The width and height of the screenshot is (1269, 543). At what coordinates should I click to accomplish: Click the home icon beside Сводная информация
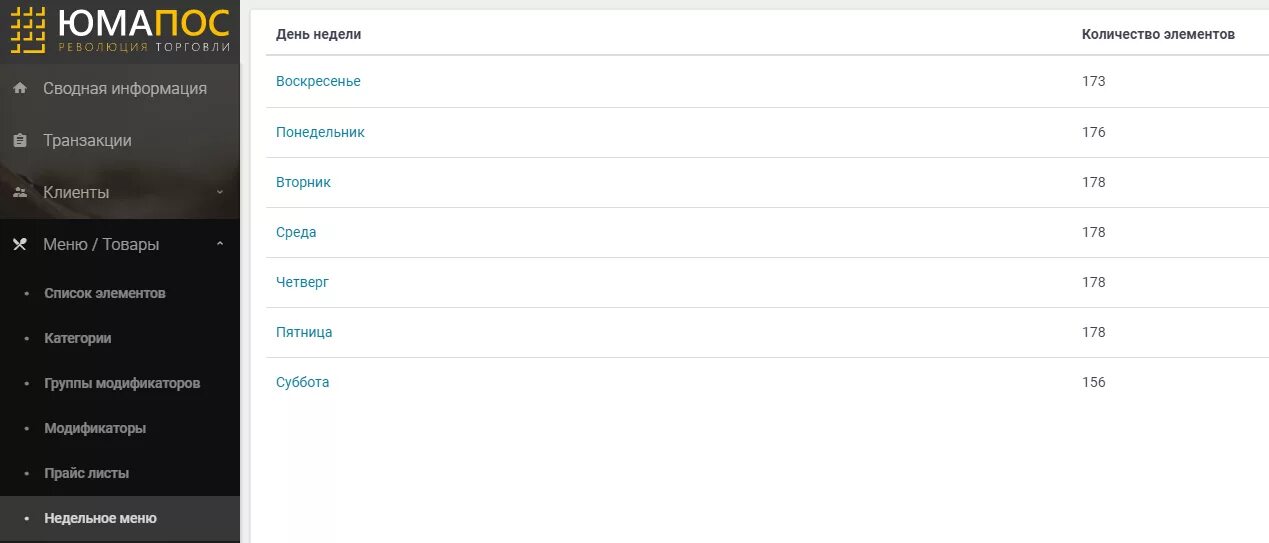(x=20, y=89)
